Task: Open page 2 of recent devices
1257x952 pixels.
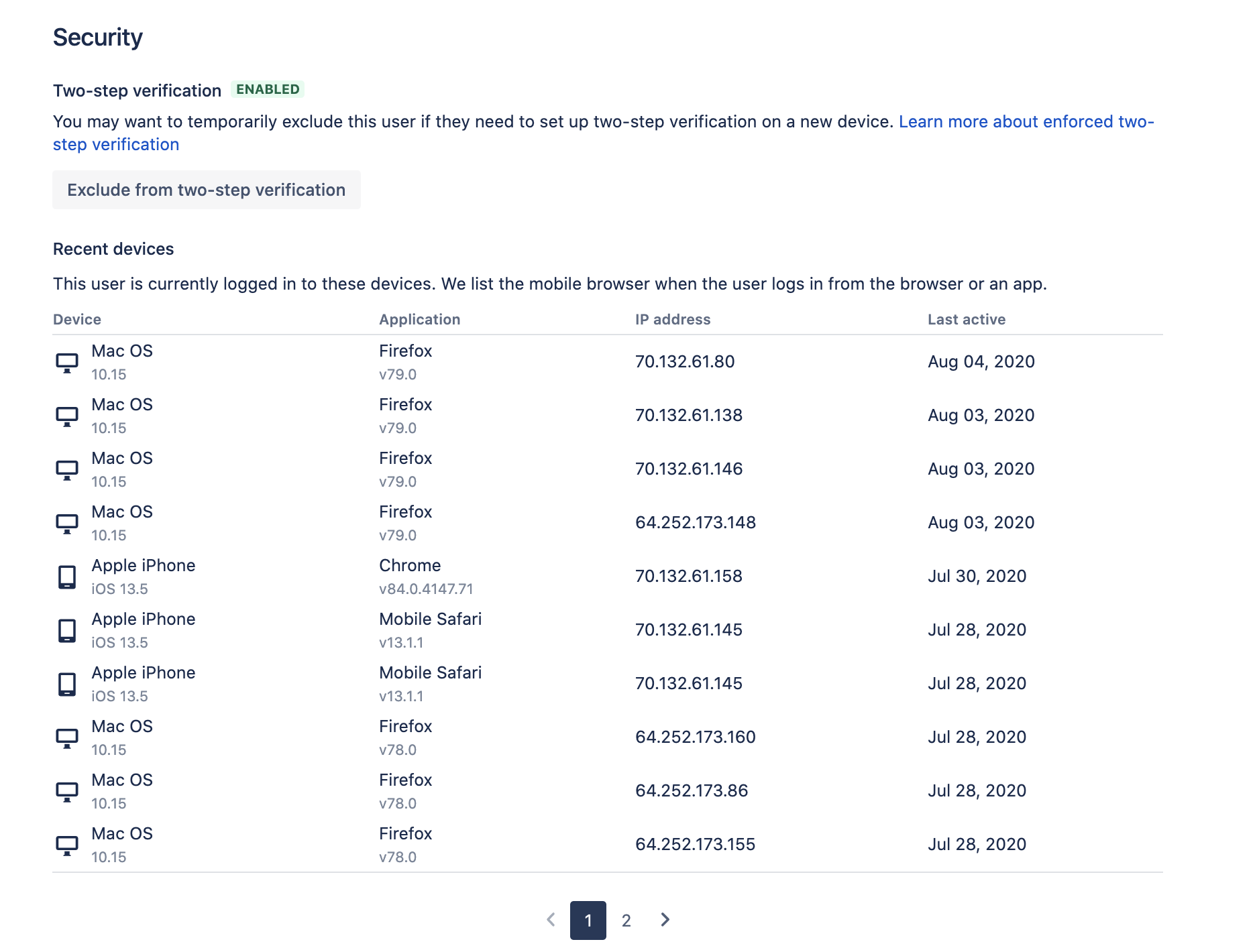Action: (626, 920)
